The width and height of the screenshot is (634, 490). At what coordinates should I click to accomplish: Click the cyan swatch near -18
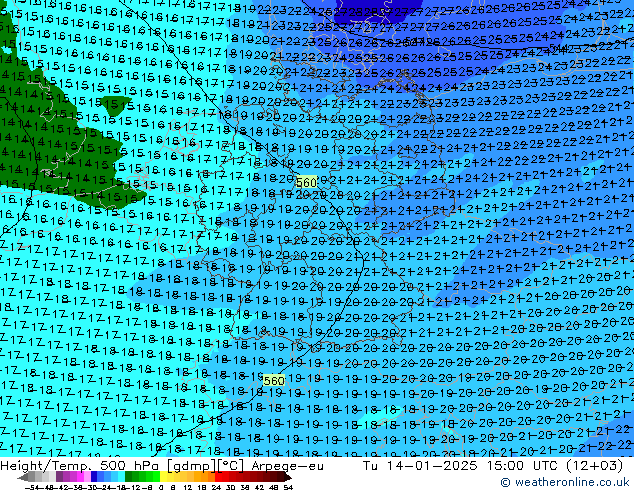121,477
